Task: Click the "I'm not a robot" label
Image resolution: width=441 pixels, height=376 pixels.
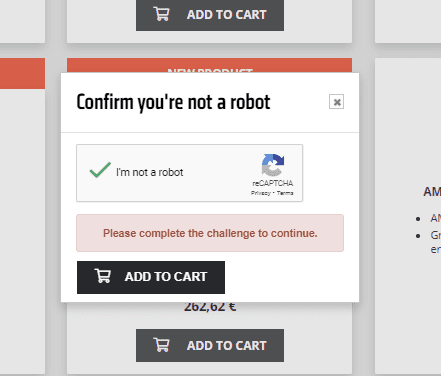Action: click(150, 172)
